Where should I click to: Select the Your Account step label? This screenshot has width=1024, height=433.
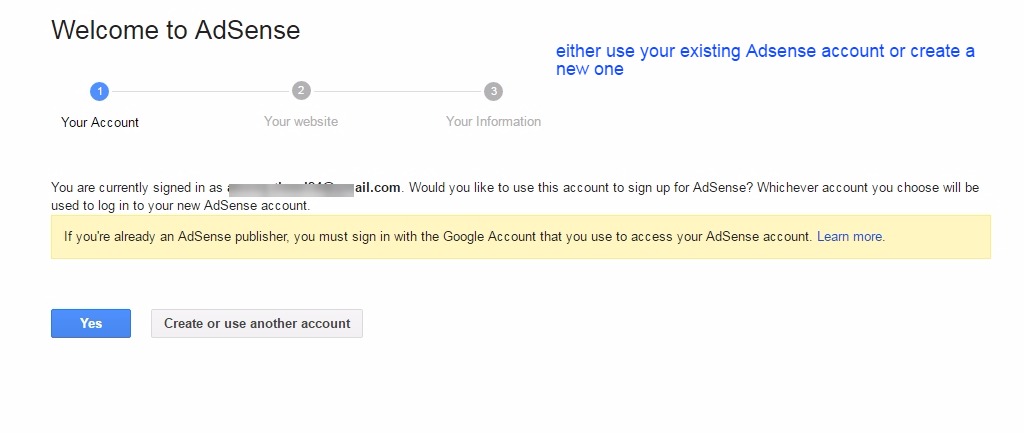coord(100,122)
